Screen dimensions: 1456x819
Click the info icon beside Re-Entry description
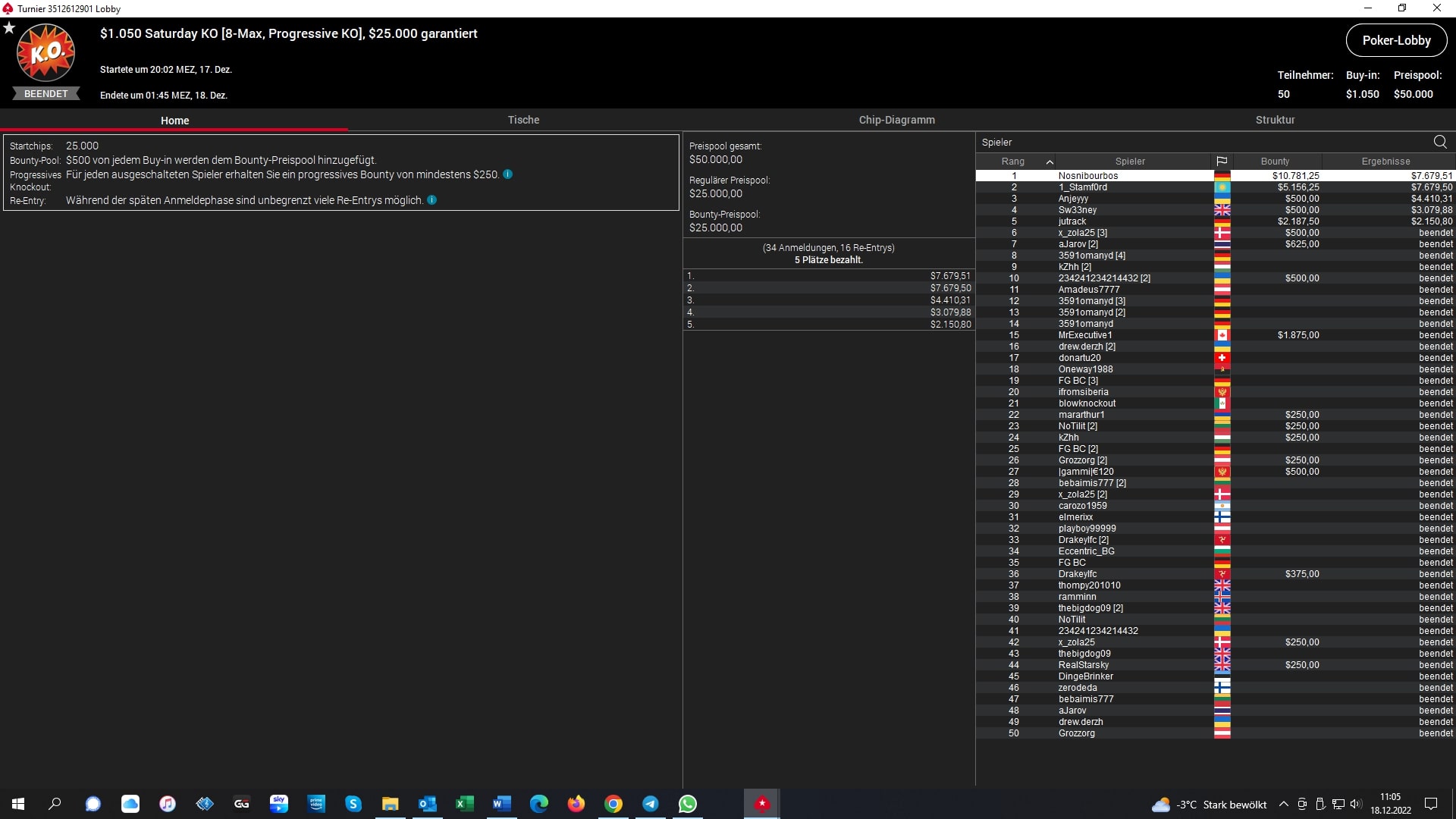click(431, 200)
